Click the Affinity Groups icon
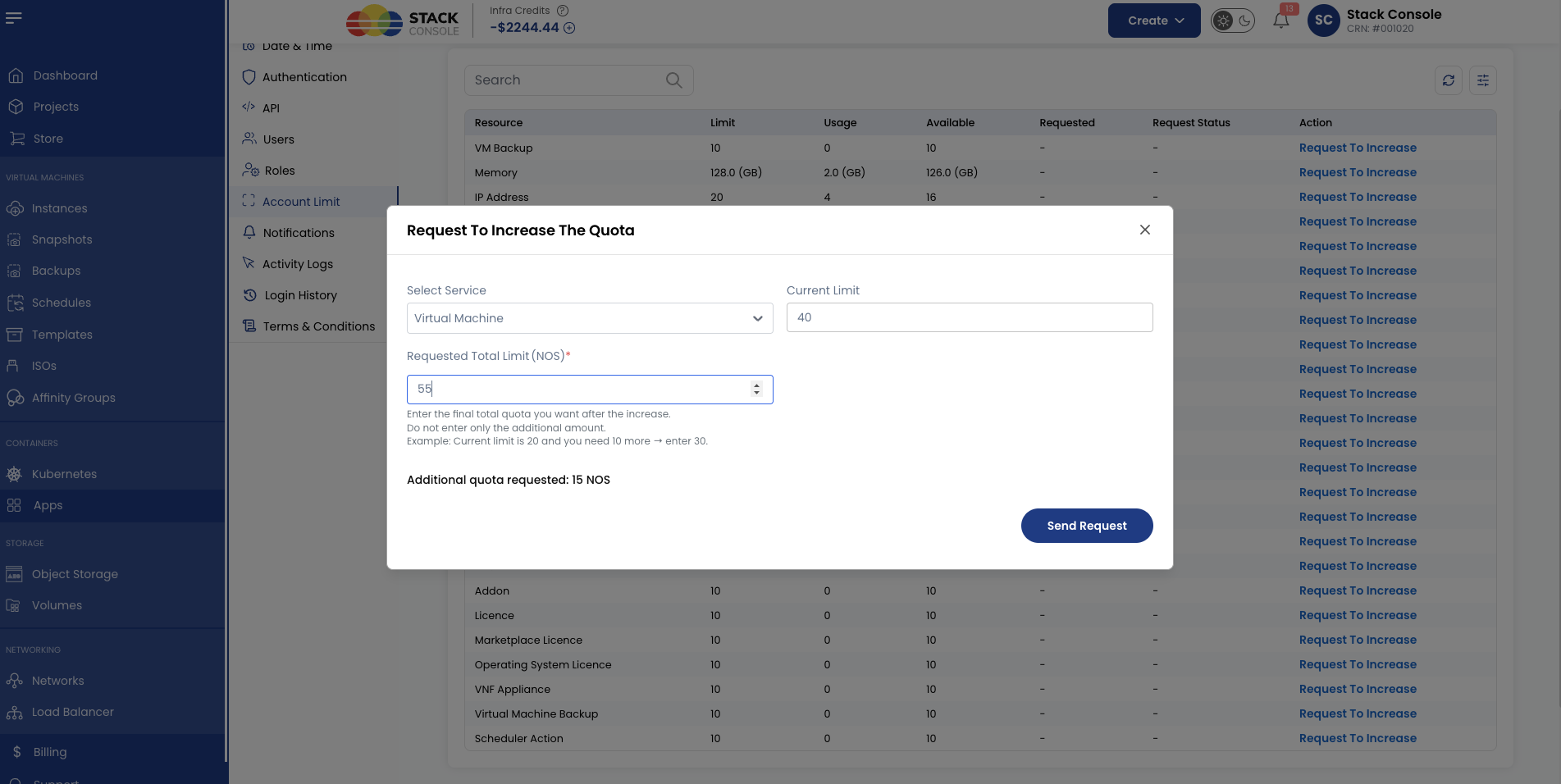Viewport: 1561px width, 784px height. coord(15,398)
